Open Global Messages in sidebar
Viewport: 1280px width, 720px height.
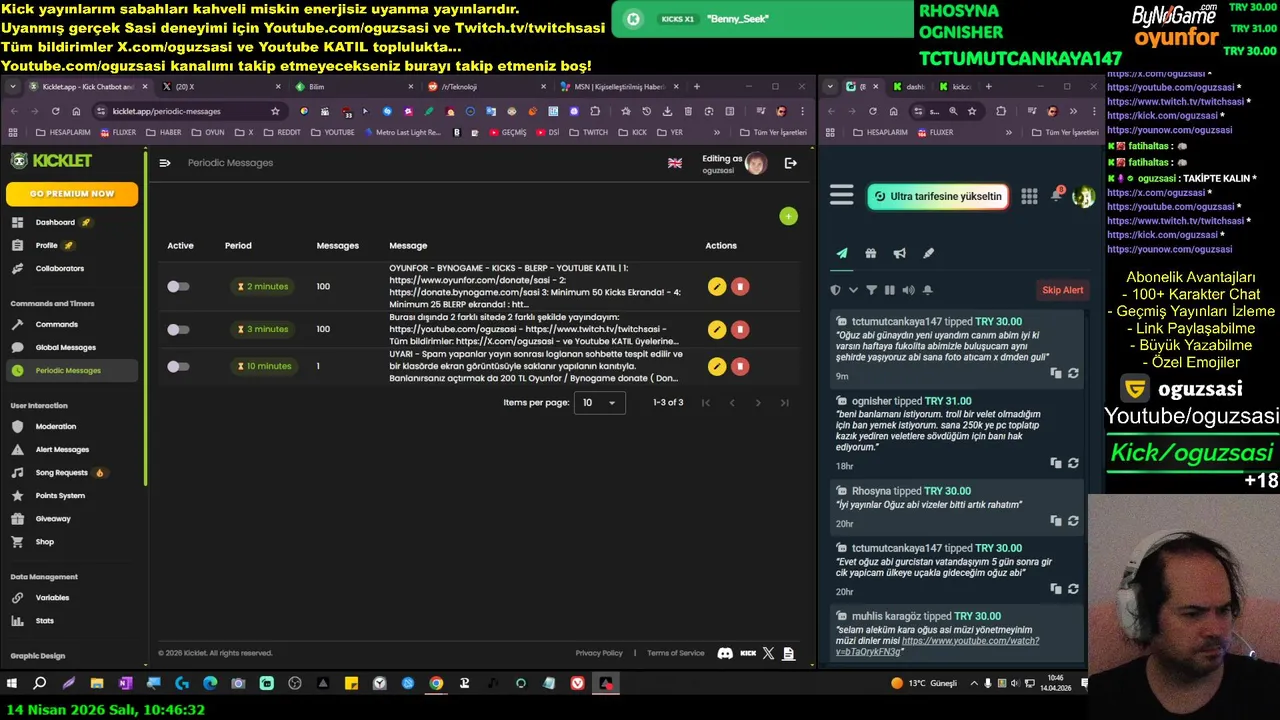pos(66,347)
